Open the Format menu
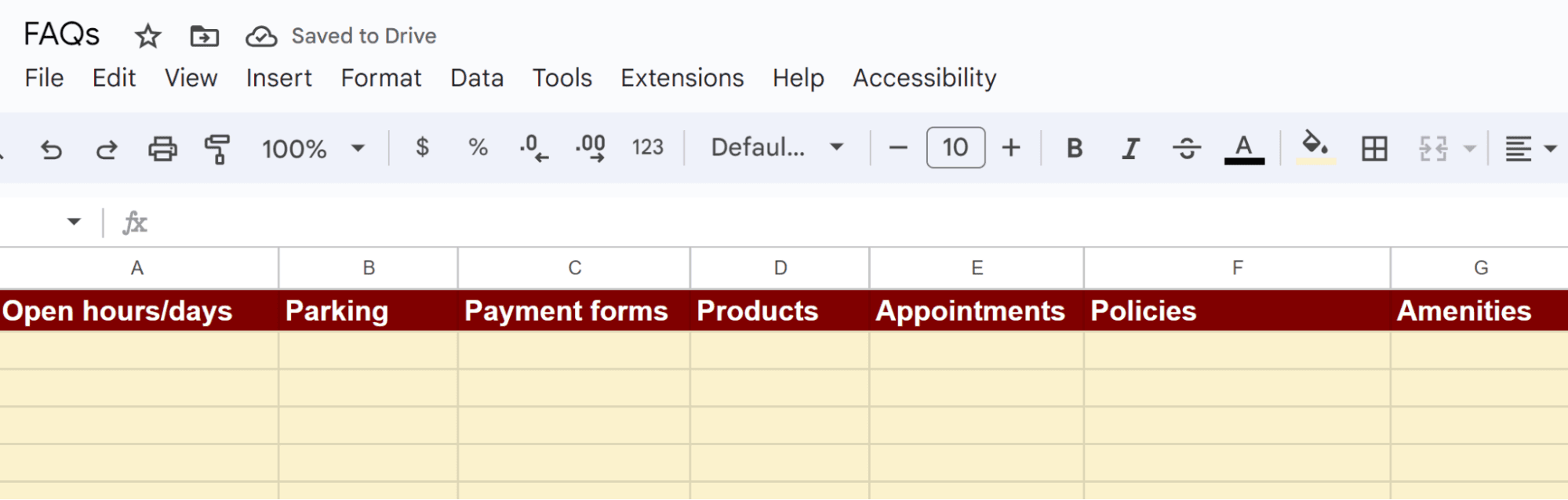Image resolution: width=1568 pixels, height=500 pixels. pos(381,78)
